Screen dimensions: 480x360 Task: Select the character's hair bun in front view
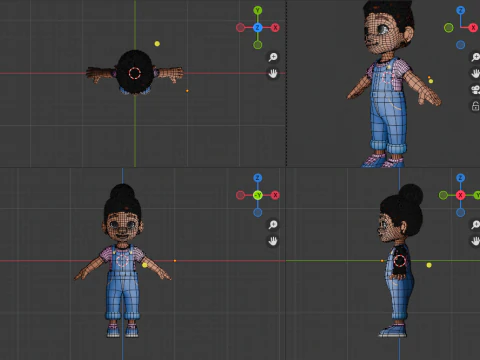pos(122,192)
